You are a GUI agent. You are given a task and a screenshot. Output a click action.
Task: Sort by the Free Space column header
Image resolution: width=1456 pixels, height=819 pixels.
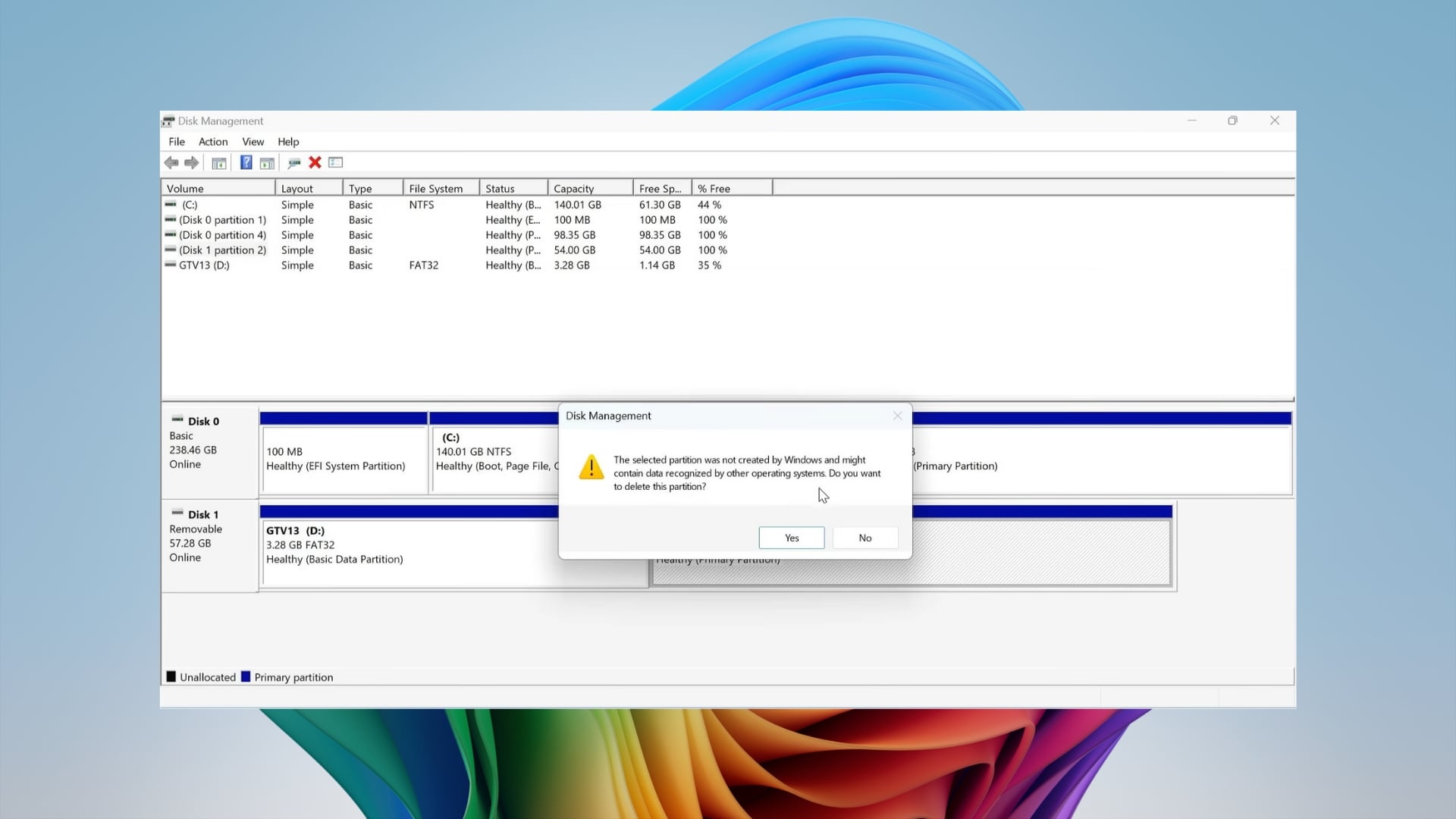pos(663,188)
